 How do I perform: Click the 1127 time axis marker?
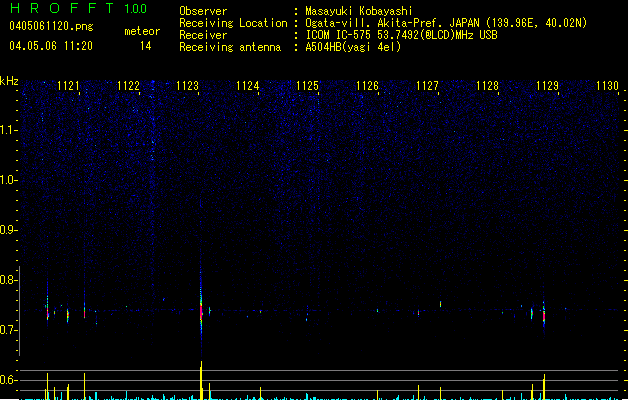(427, 86)
